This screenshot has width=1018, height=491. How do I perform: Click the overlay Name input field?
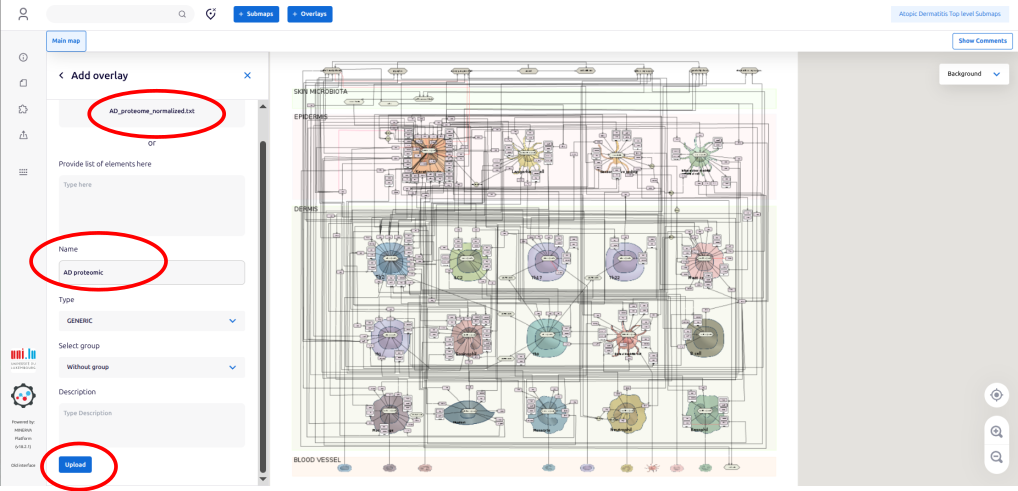point(151,272)
